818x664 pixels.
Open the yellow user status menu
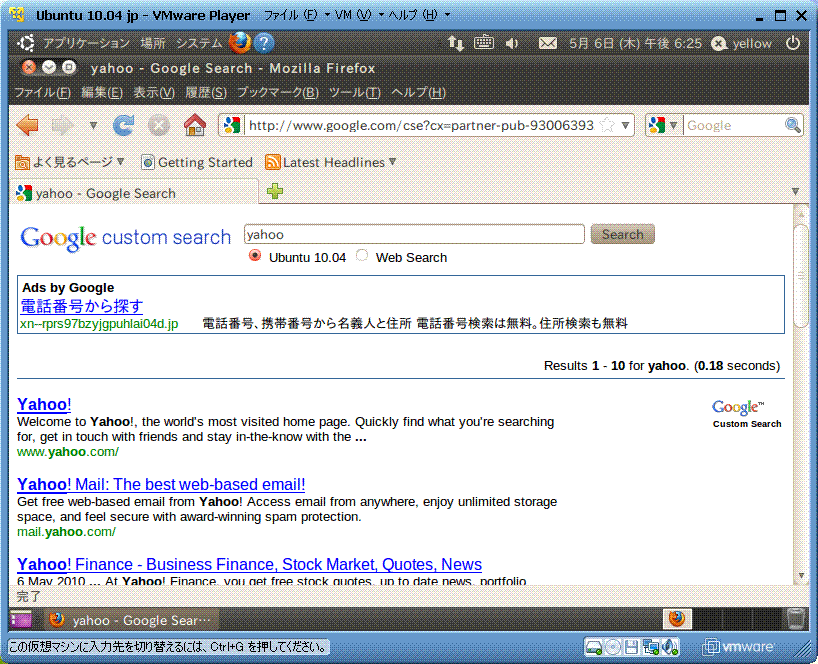click(741, 43)
